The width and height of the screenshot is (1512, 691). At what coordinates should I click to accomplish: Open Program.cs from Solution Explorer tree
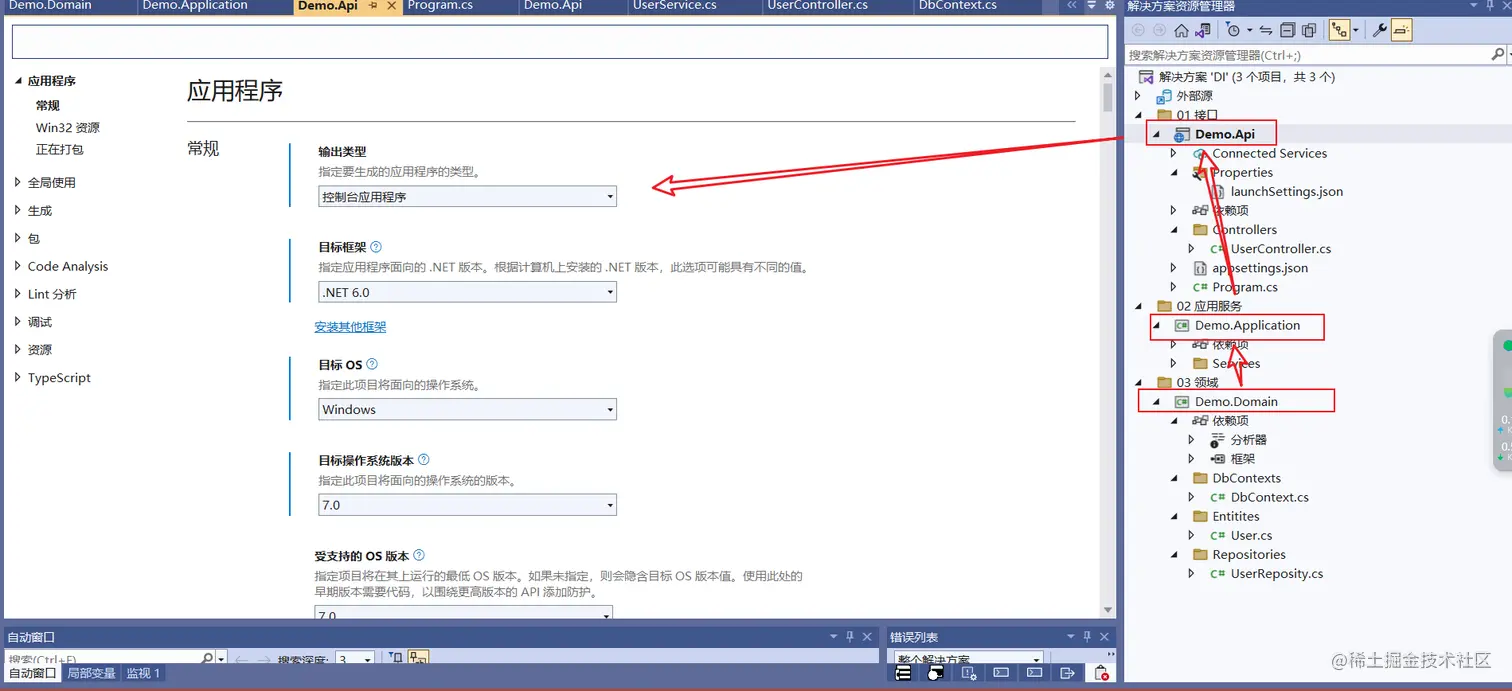point(1244,287)
